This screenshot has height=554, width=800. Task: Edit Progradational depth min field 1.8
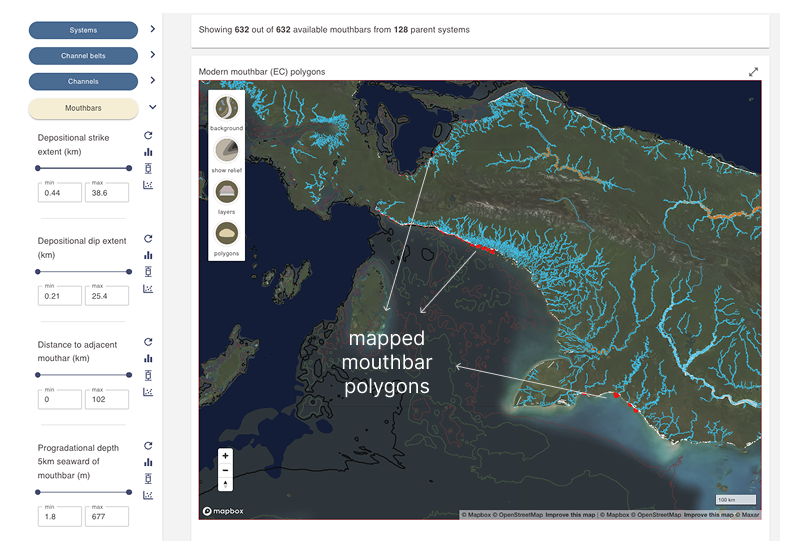tap(60, 517)
